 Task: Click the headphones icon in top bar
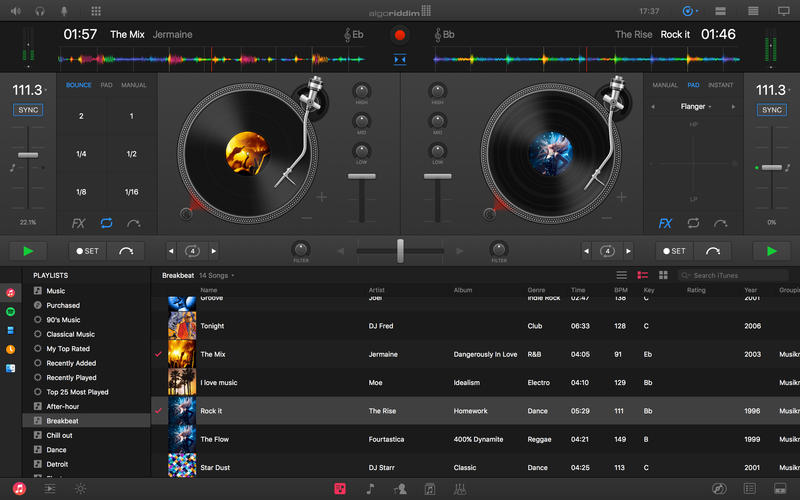coord(40,11)
